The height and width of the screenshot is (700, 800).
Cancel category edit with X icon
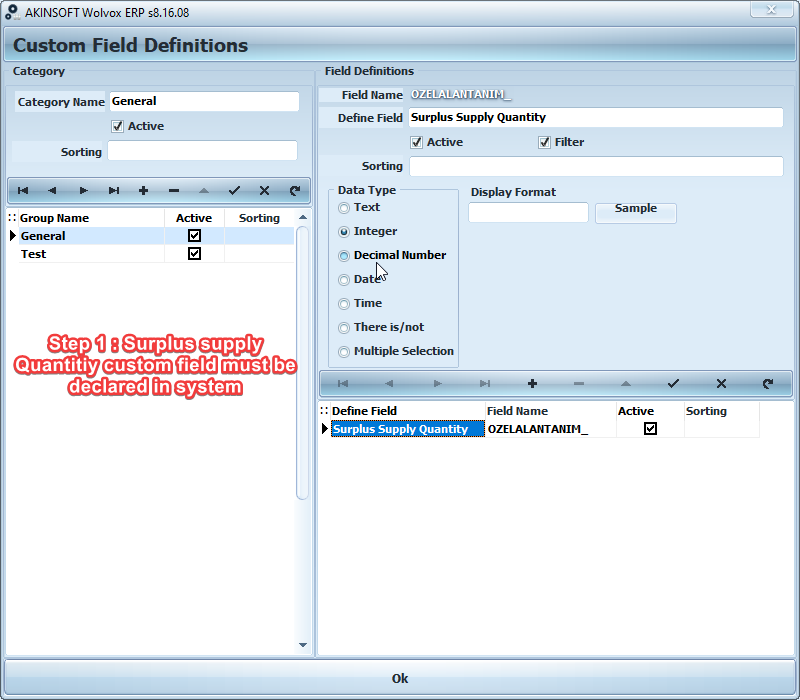[264, 191]
